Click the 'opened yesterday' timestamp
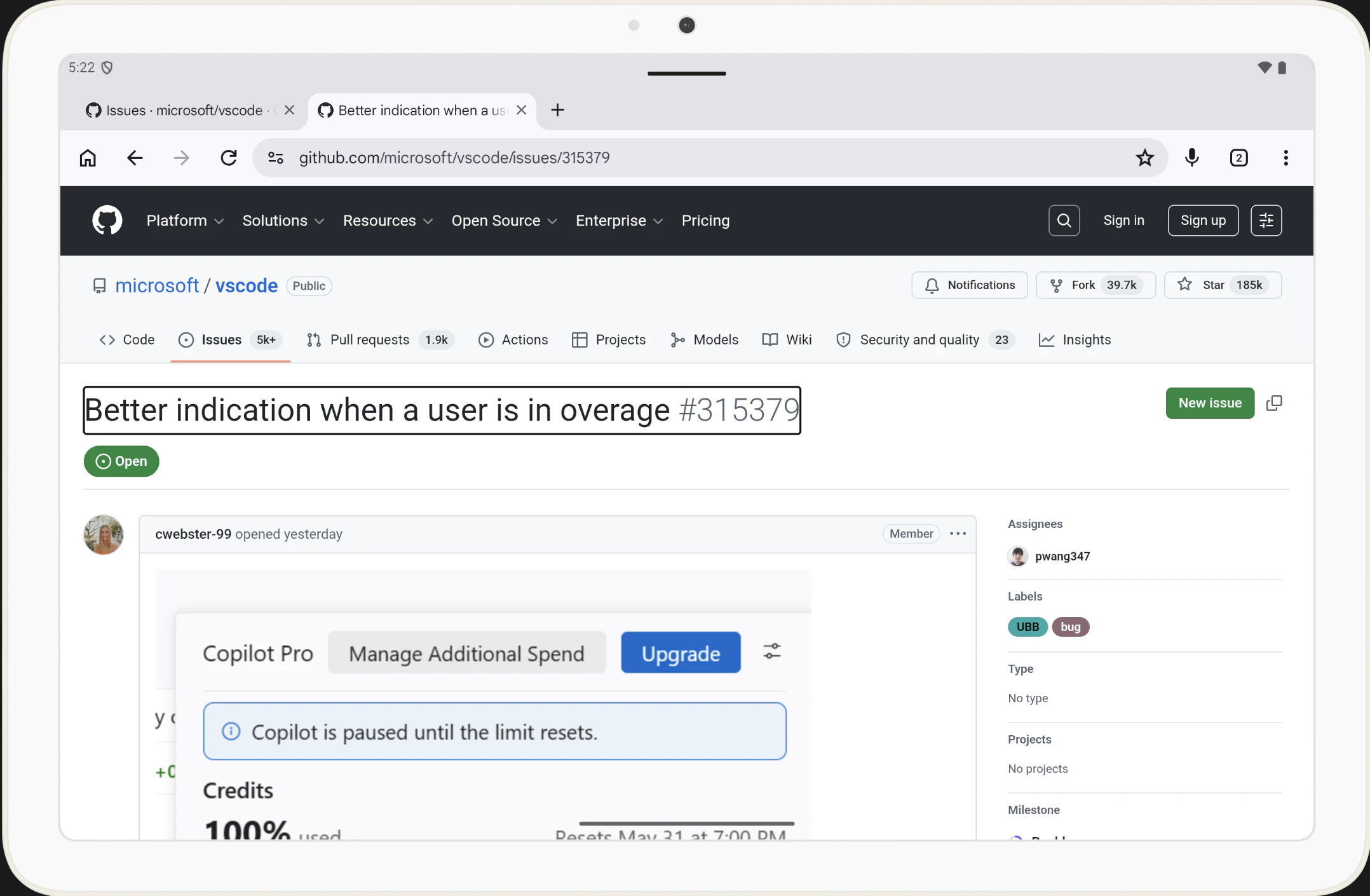This screenshot has height=896, width=1370. 288,534
